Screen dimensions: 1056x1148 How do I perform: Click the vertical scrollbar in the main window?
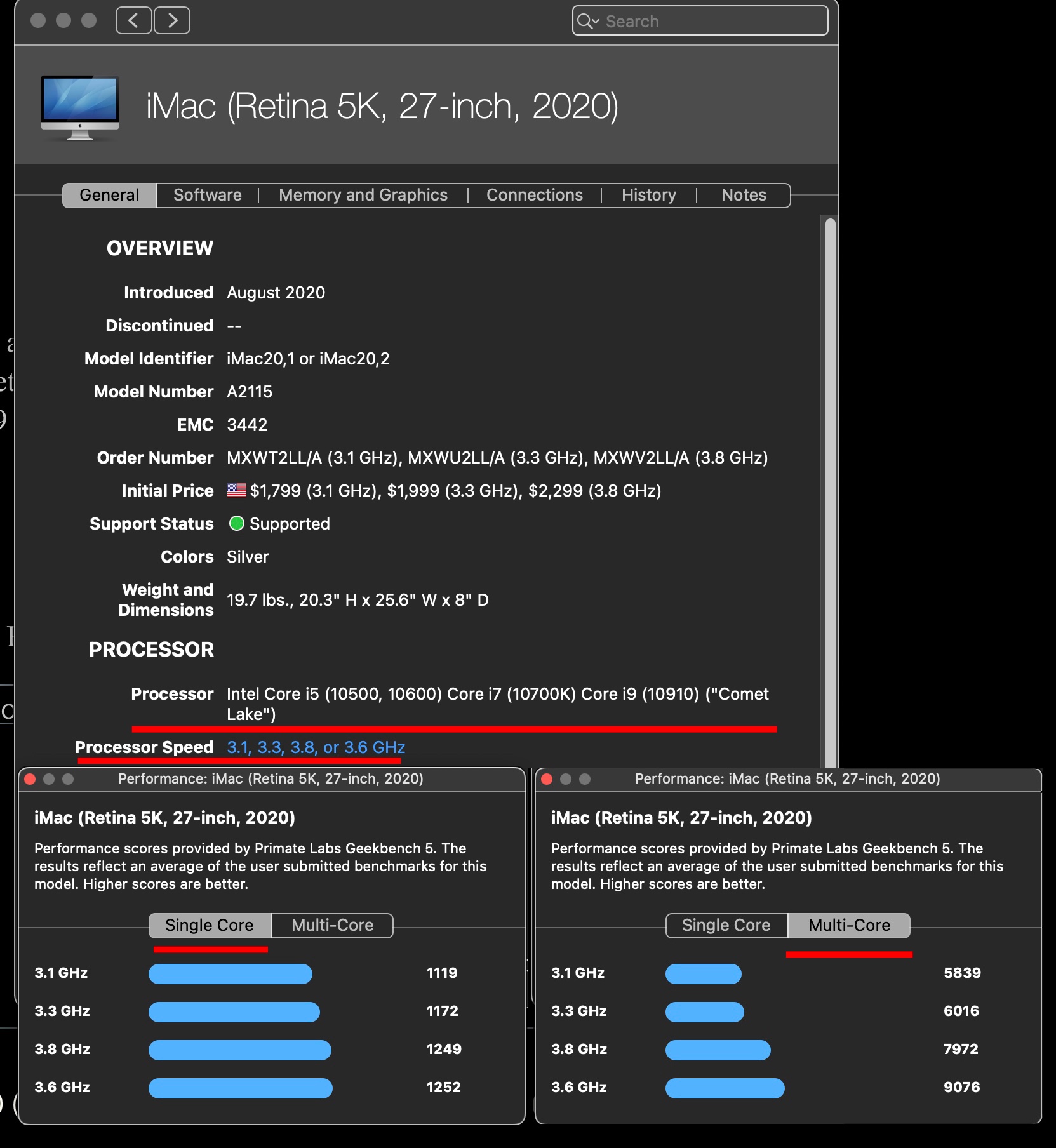point(830,492)
